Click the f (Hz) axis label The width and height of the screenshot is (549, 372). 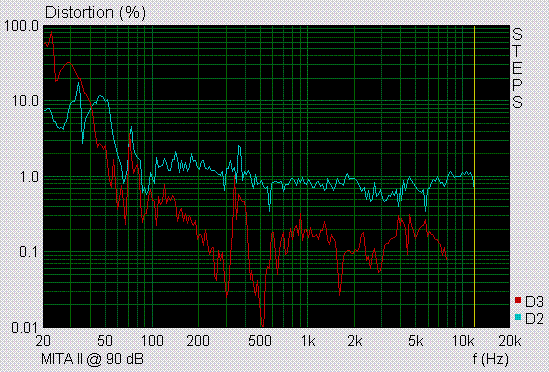click(490, 359)
